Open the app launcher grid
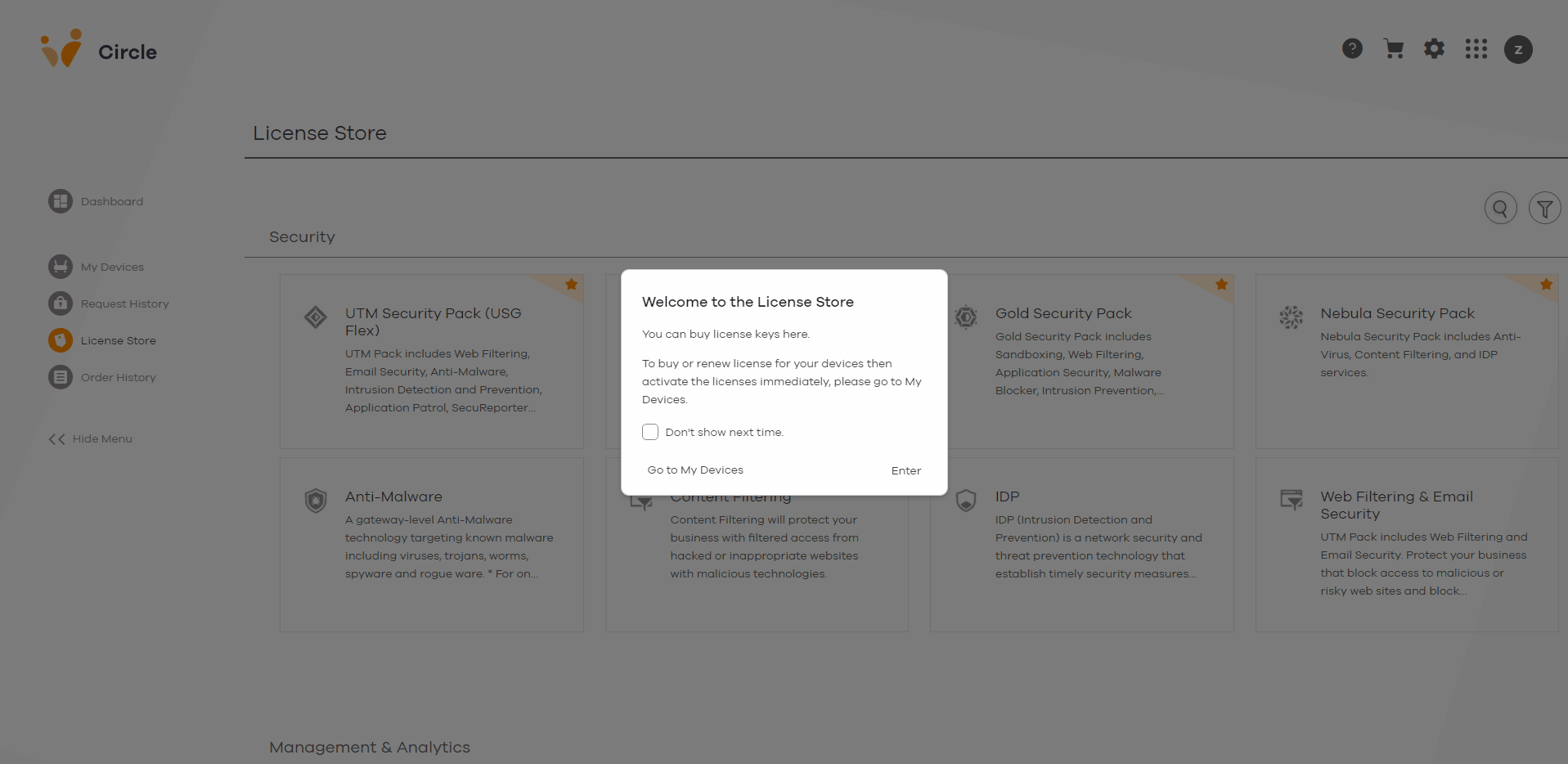Image resolution: width=1568 pixels, height=764 pixels. (x=1476, y=49)
